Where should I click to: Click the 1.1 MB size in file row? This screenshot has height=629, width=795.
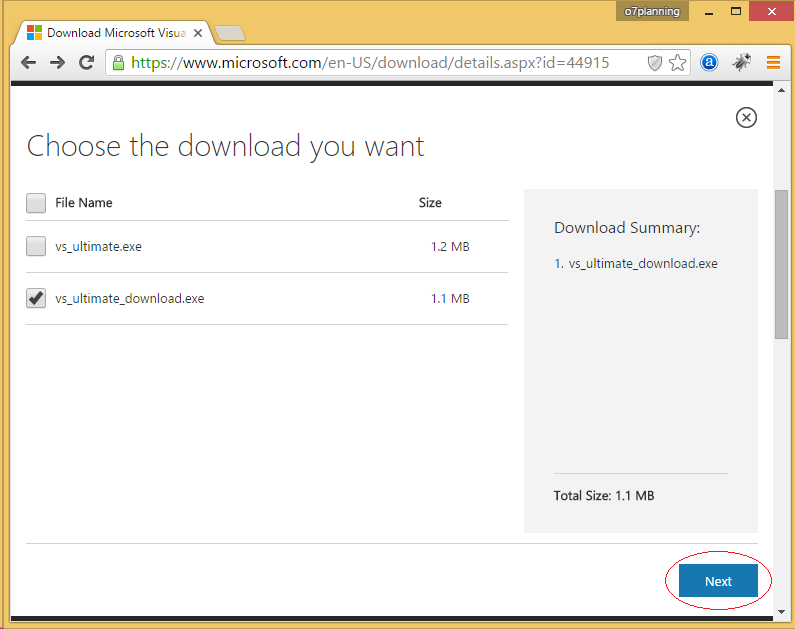tap(450, 299)
